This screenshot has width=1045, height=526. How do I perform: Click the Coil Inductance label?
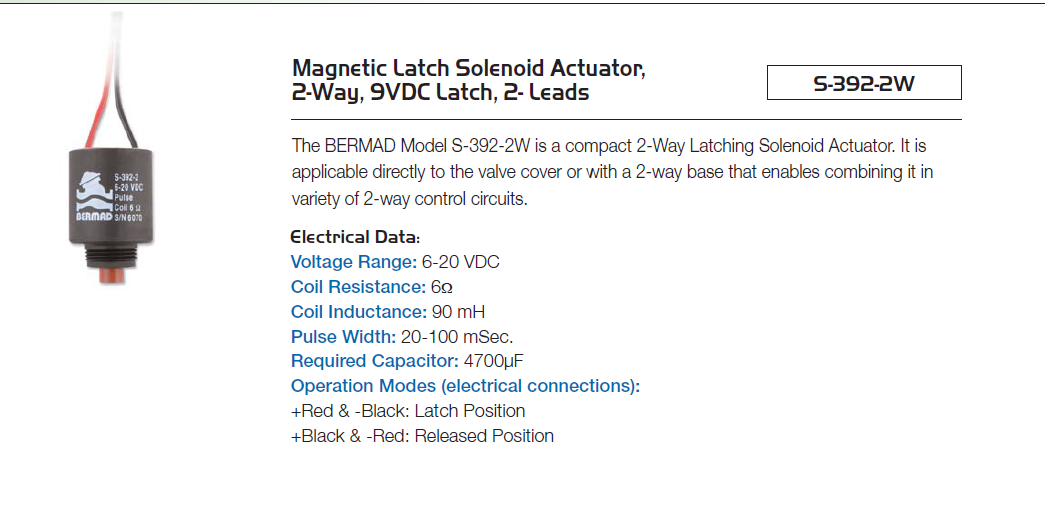tap(359, 311)
